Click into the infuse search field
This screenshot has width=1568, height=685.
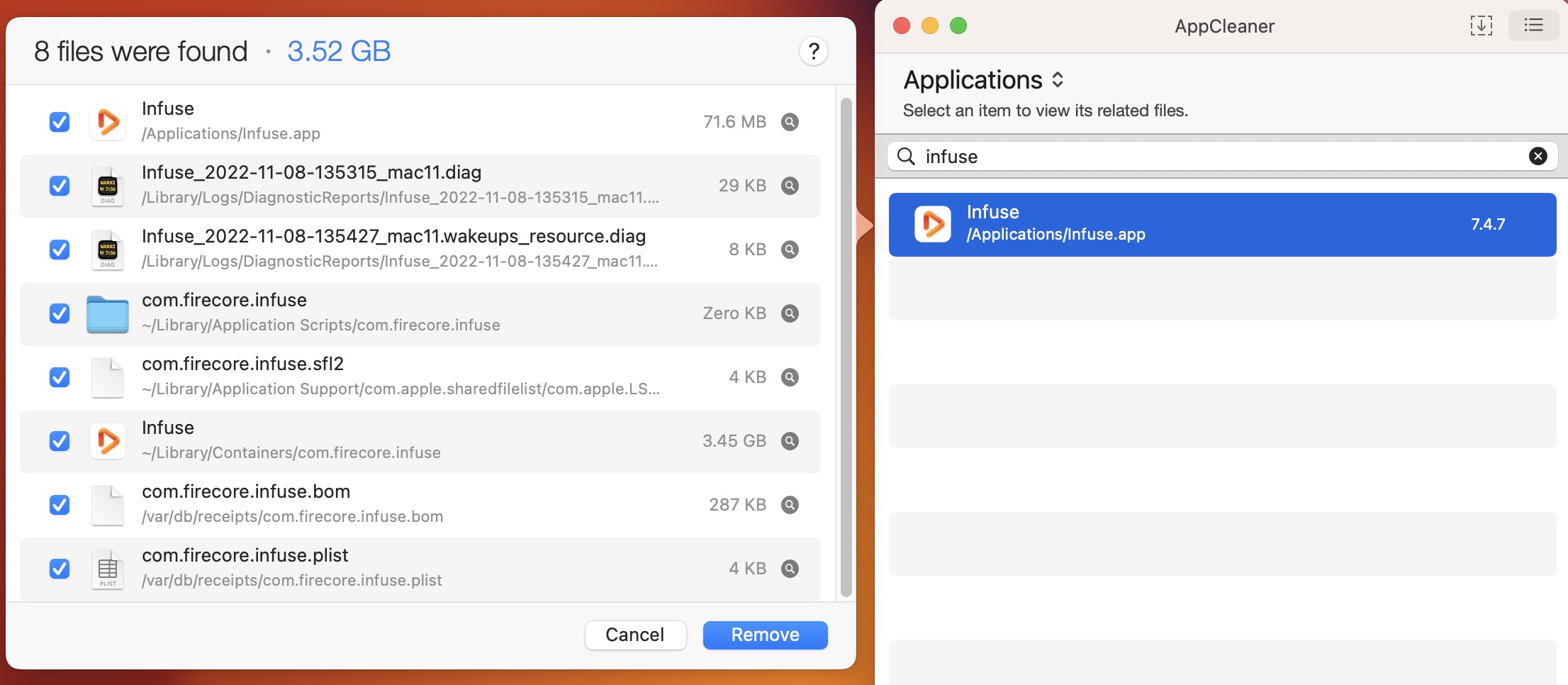point(1223,156)
